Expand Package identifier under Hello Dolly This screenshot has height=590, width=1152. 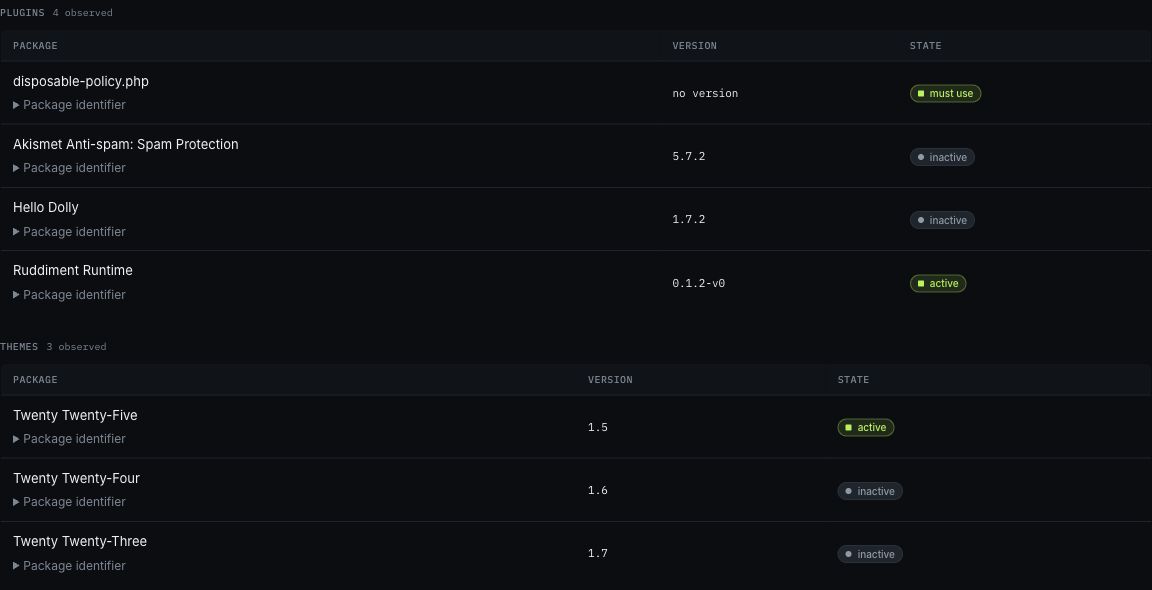pos(69,232)
